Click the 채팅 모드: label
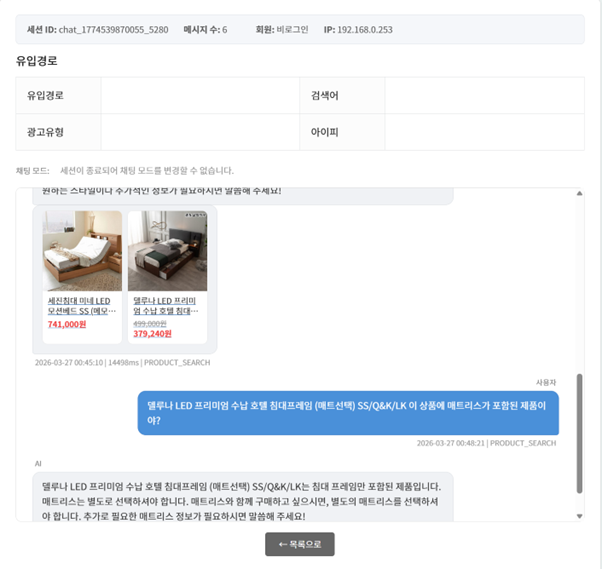 (33, 170)
